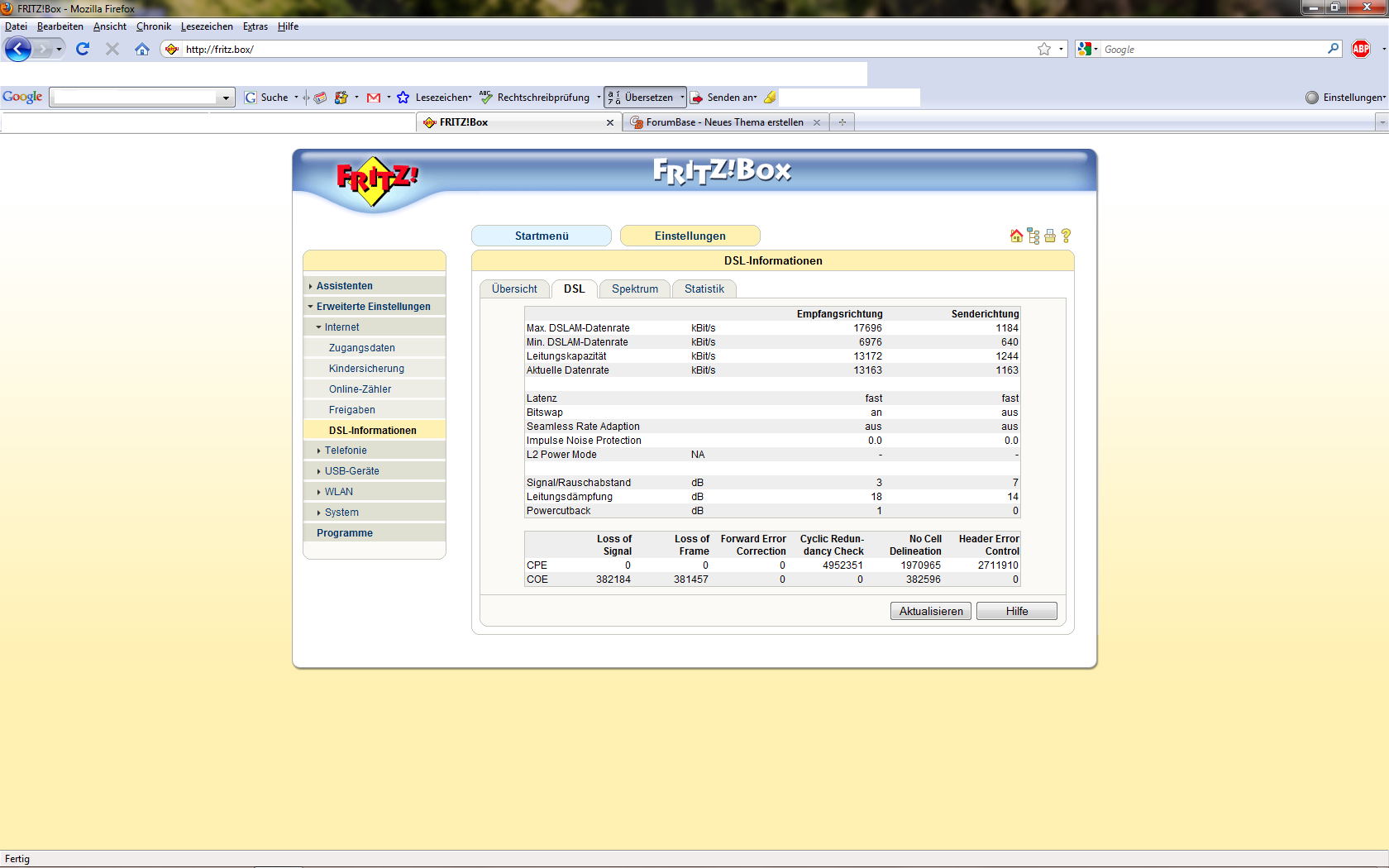Open the address bar history dropdown arrow
1389x868 pixels.
[x=1061, y=49]
